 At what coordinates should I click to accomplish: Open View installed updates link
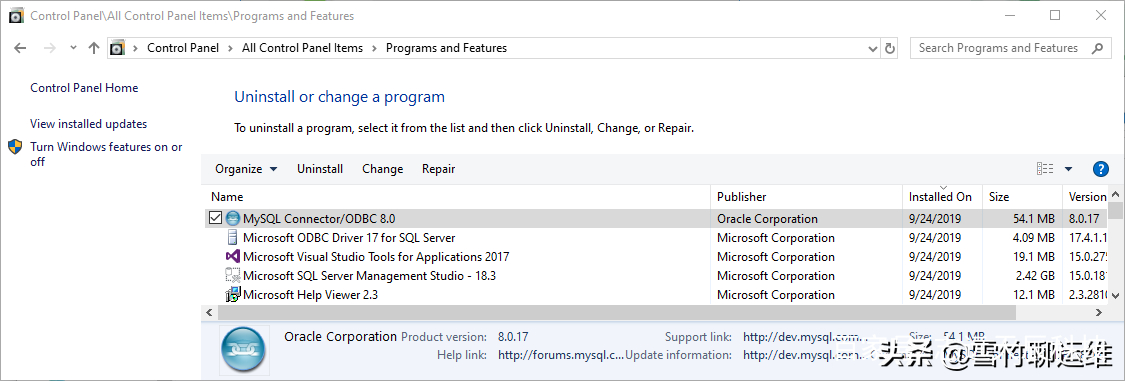[88, 124]
